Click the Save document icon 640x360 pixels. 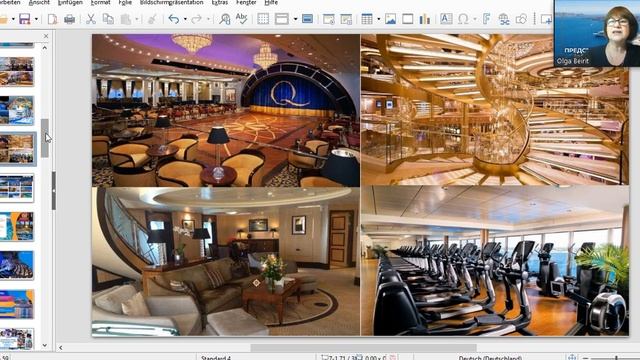coord(24,19)
